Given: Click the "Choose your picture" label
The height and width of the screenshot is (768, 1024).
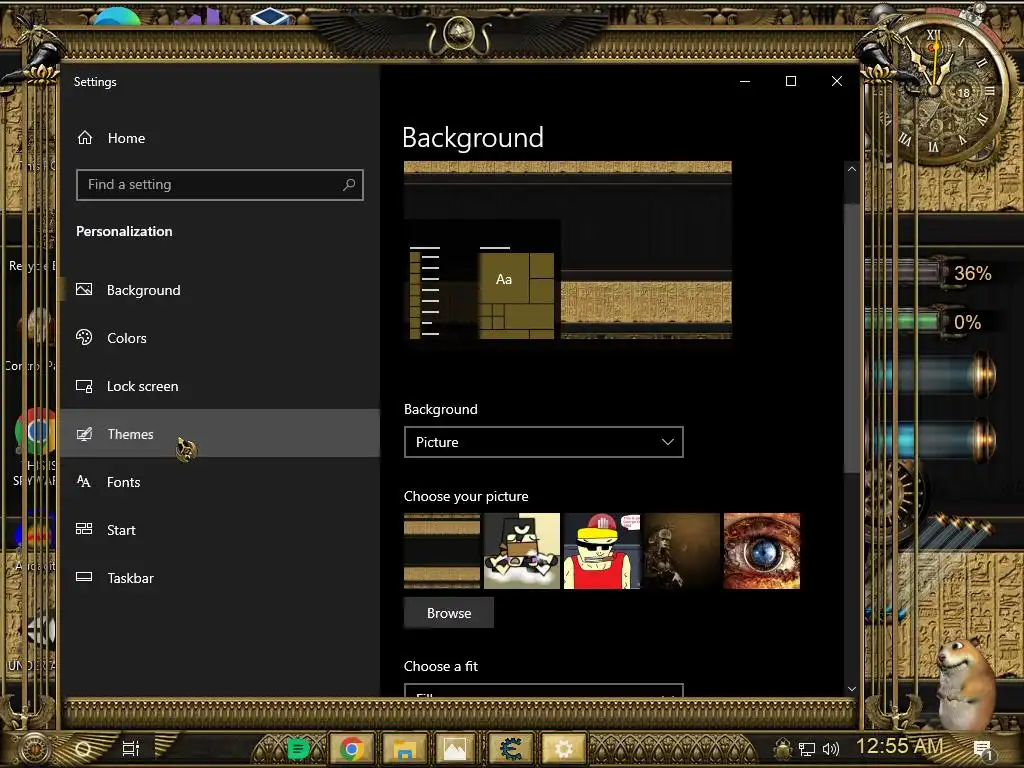Looking at the screenshot, I should pyautogui.click(x=466, y=496).
